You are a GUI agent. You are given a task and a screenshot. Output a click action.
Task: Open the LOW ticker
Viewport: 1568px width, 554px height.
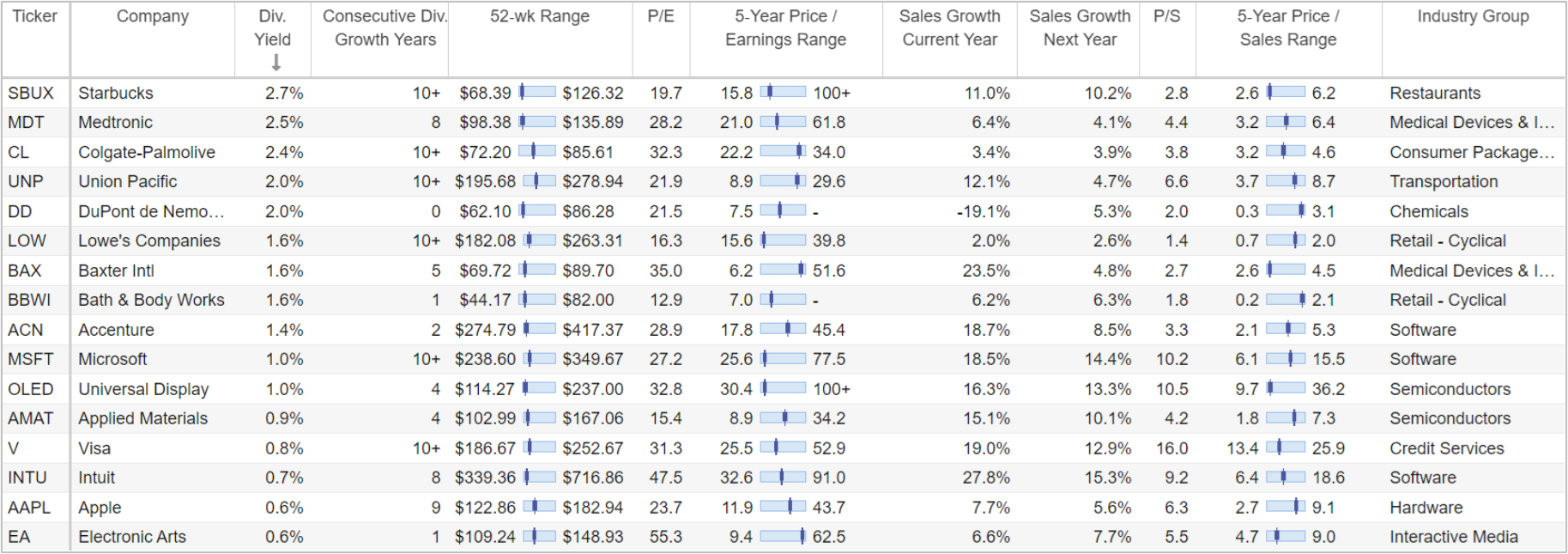tap(27, 240)
